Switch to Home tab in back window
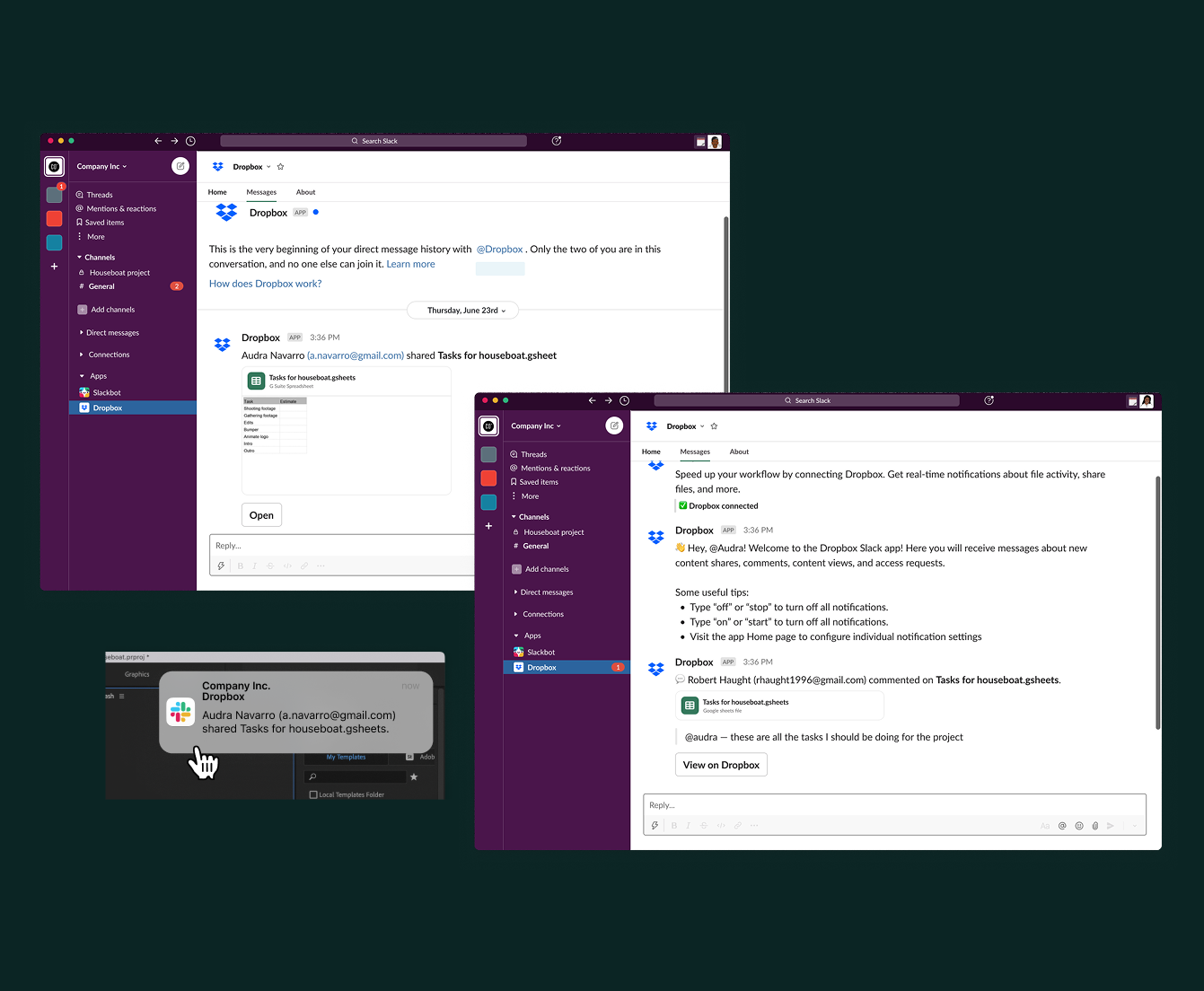 [217, 192]
